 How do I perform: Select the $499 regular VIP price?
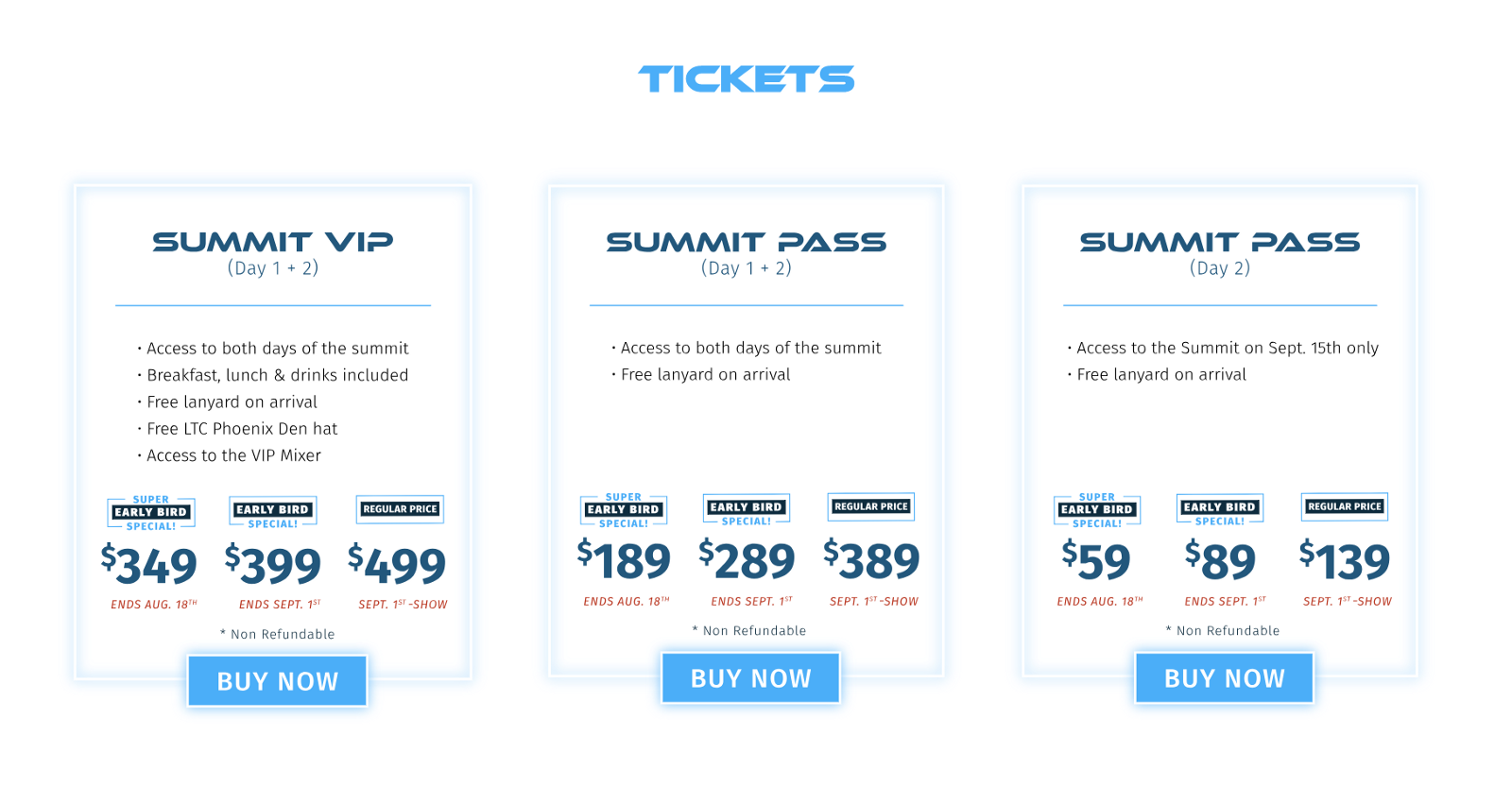pyautogui.click(x=397, y=565)
